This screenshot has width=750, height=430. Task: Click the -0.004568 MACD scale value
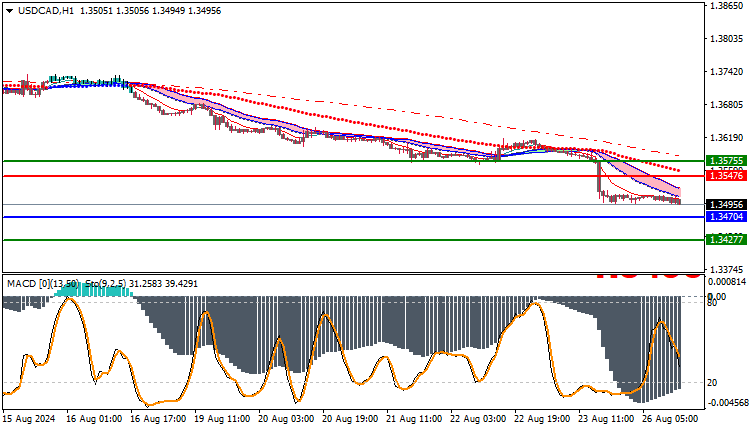pos(727,403)
